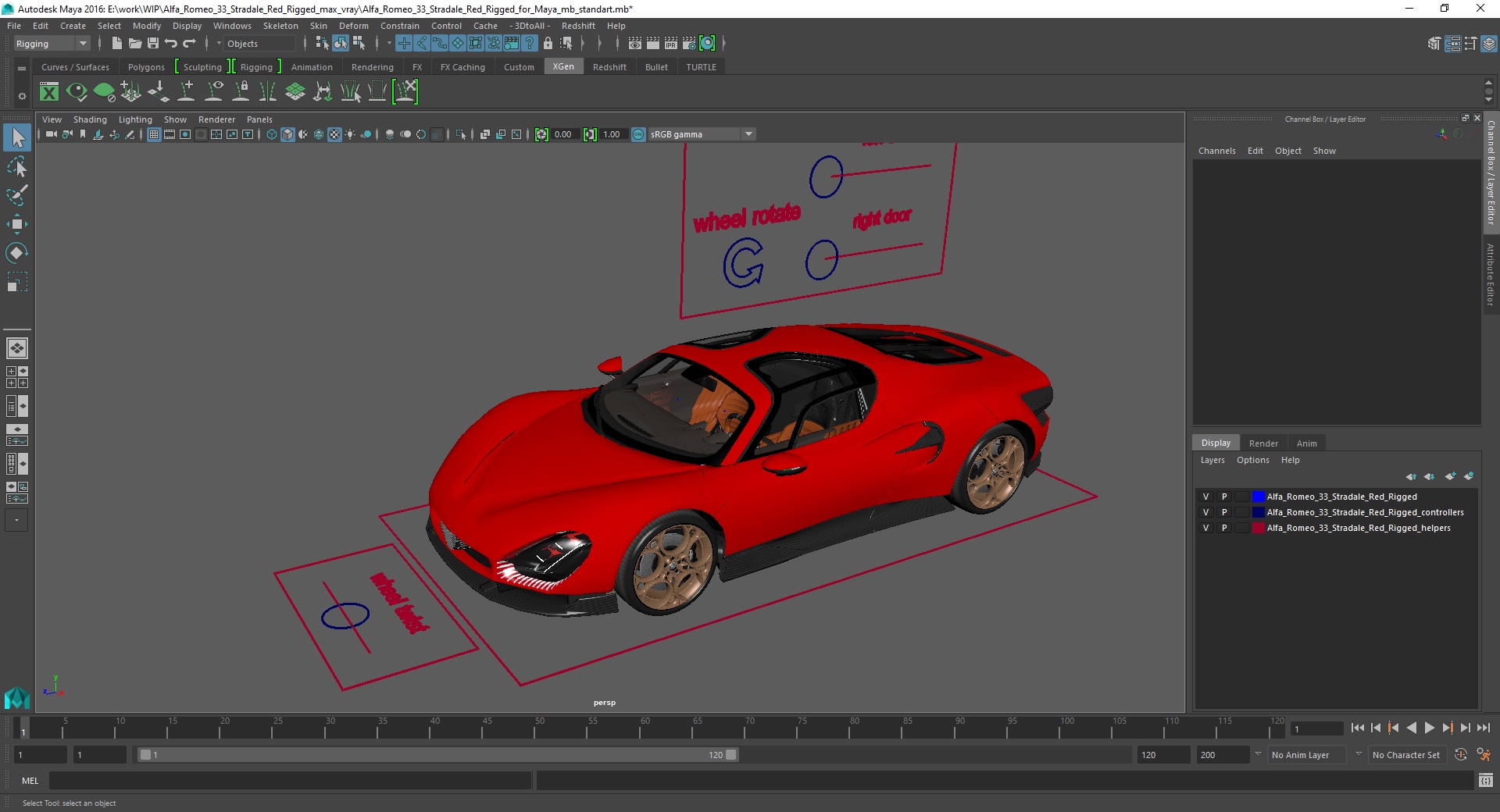
Task: Choose the Scale tool in toolbox
Action: tap(17, 281)
